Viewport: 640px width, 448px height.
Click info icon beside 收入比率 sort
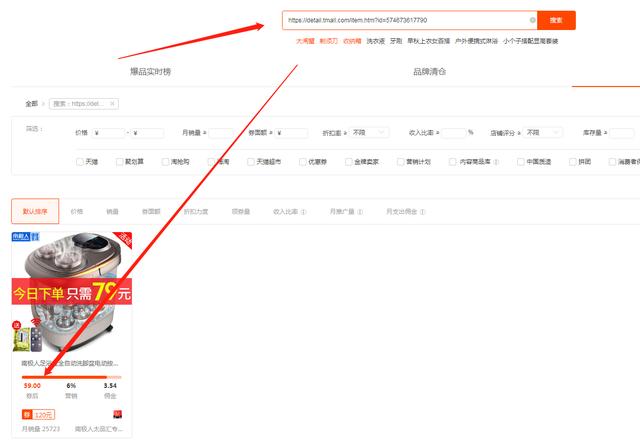(303, 212)
